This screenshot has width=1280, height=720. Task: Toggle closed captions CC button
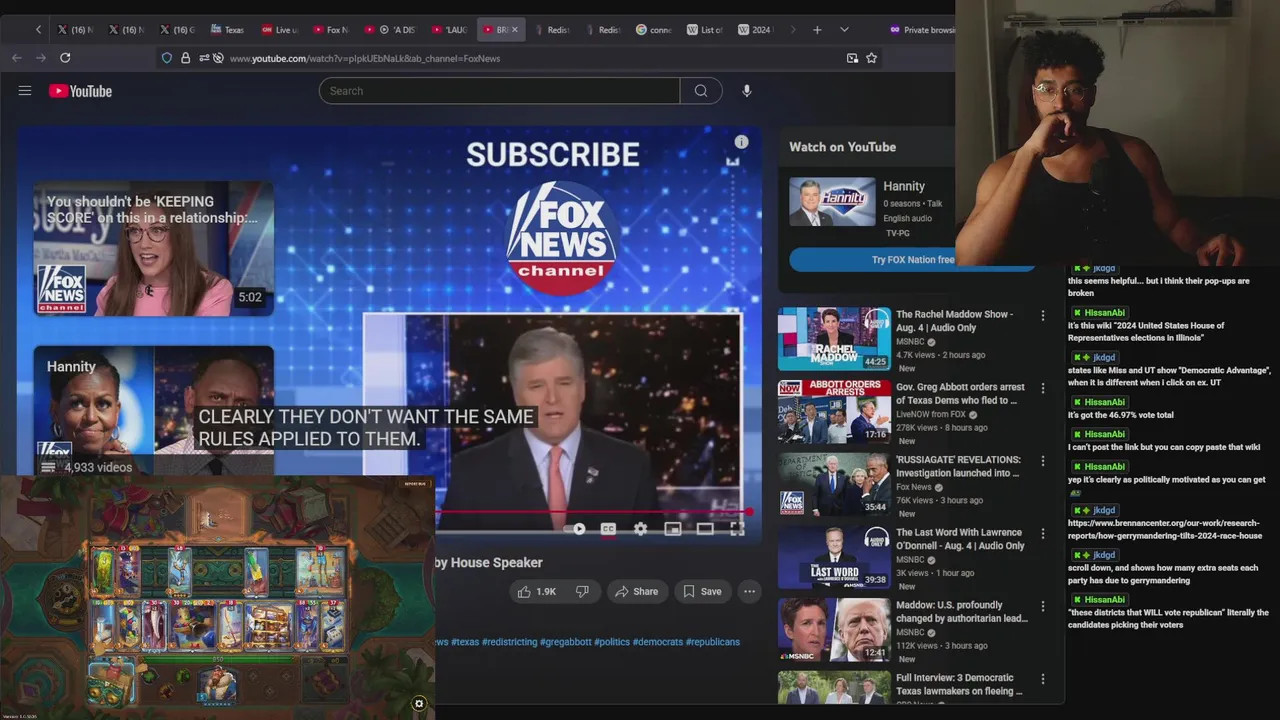click(608, 529)
